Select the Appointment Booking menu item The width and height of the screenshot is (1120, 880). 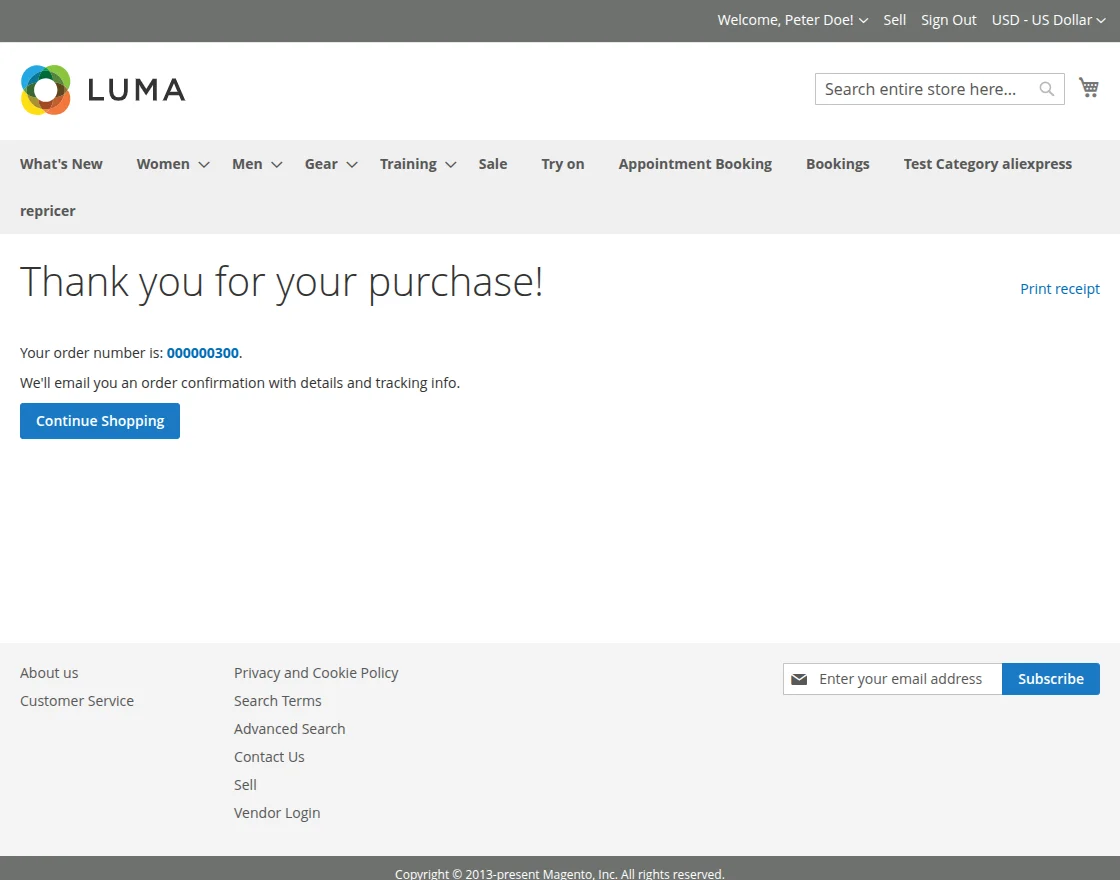(x=695, y=163)
